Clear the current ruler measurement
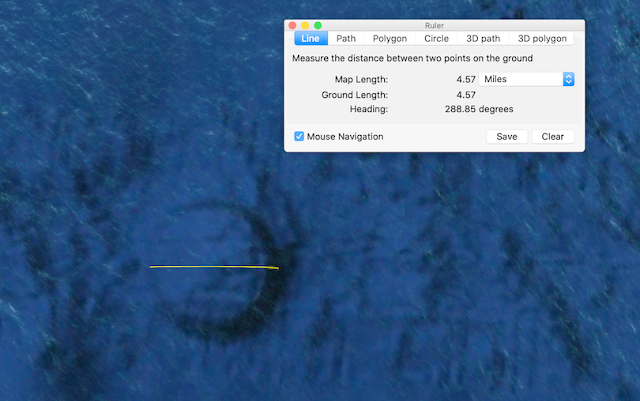This screenshot has height=401, width=640. (553, 136)
